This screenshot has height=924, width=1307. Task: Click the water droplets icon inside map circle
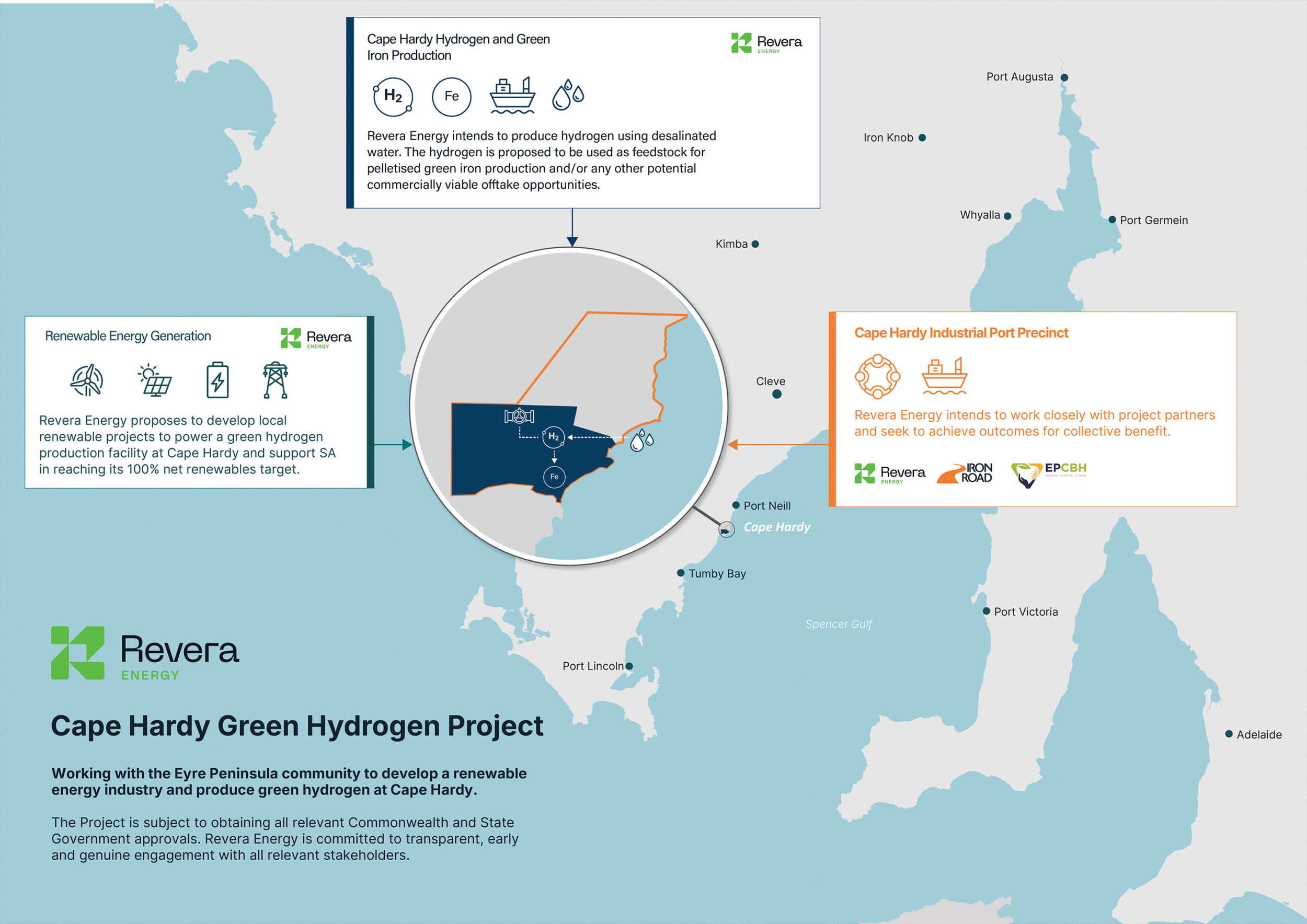tap(642, 441)
